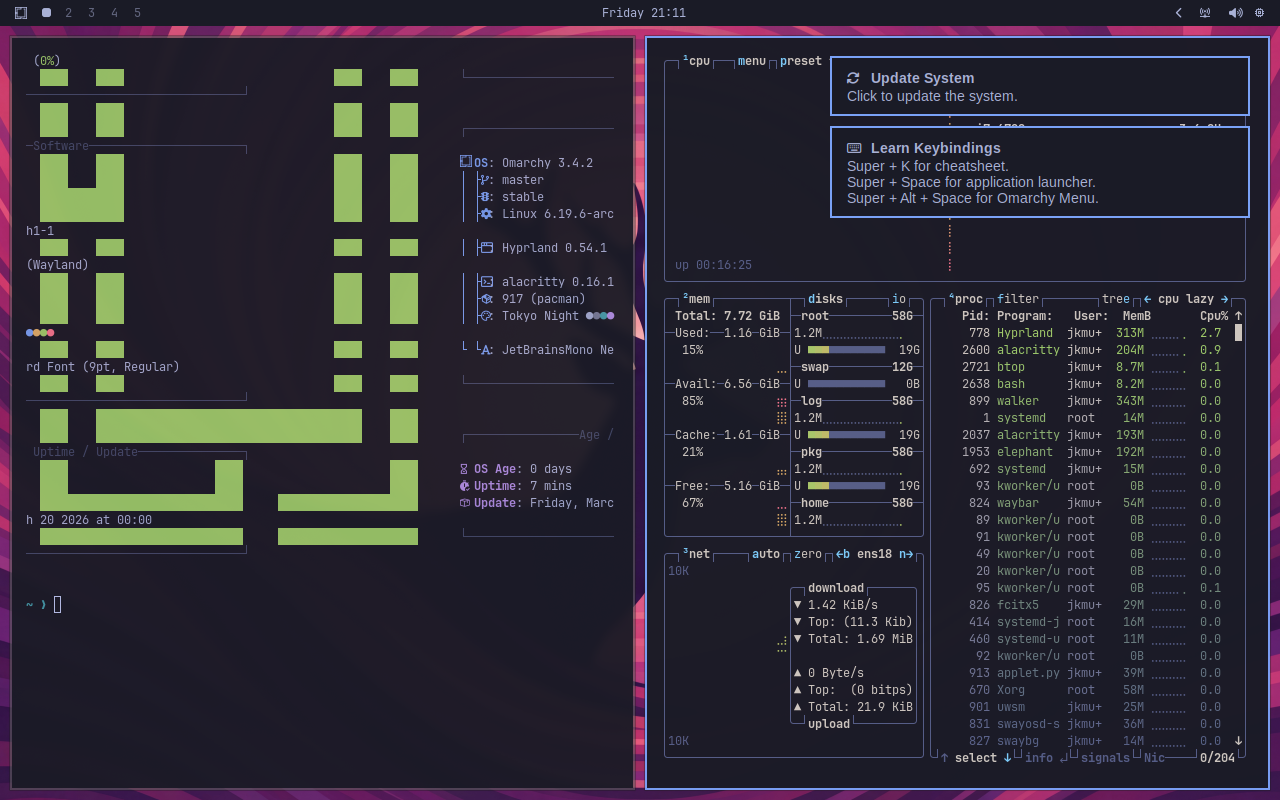This screenshot has width=1280, height=800.
Task: Click the preset label in the cpu panel
Action: click(800, 61)
